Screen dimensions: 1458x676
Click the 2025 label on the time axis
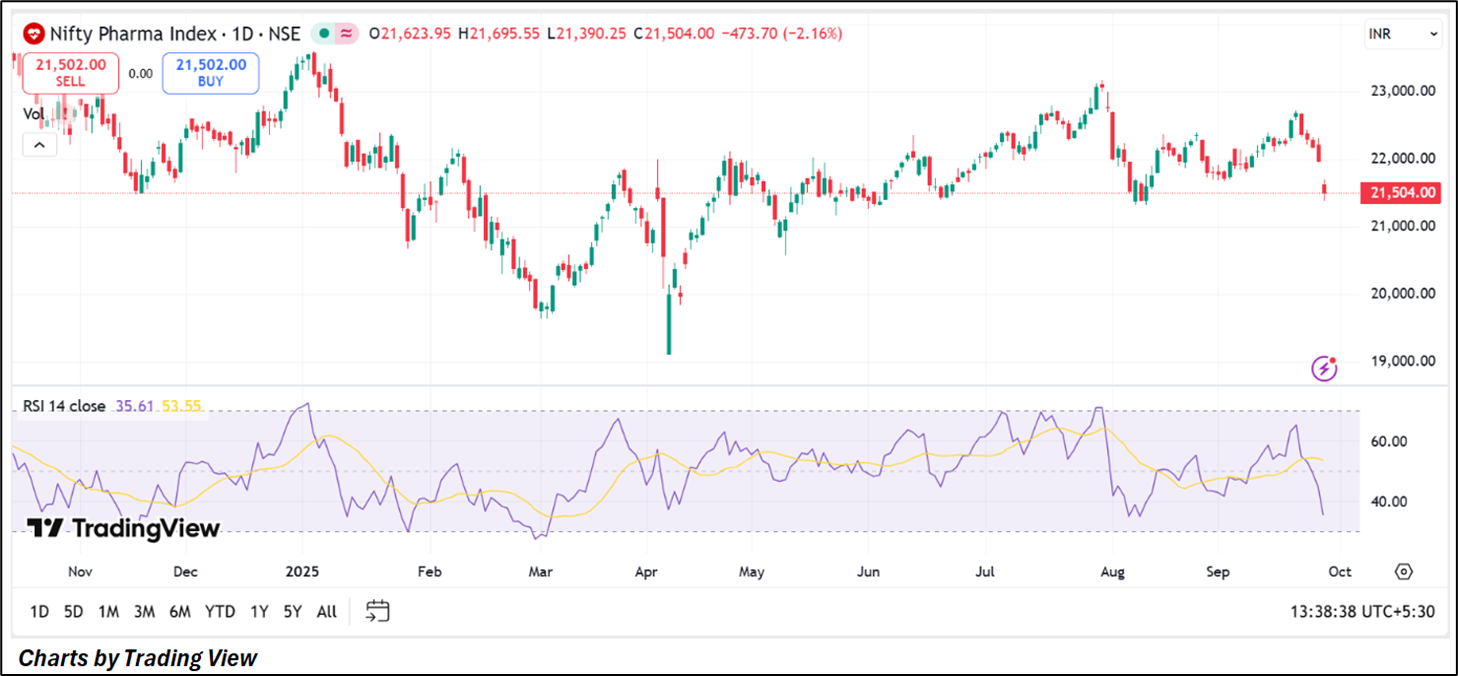[x=301, y=572]
